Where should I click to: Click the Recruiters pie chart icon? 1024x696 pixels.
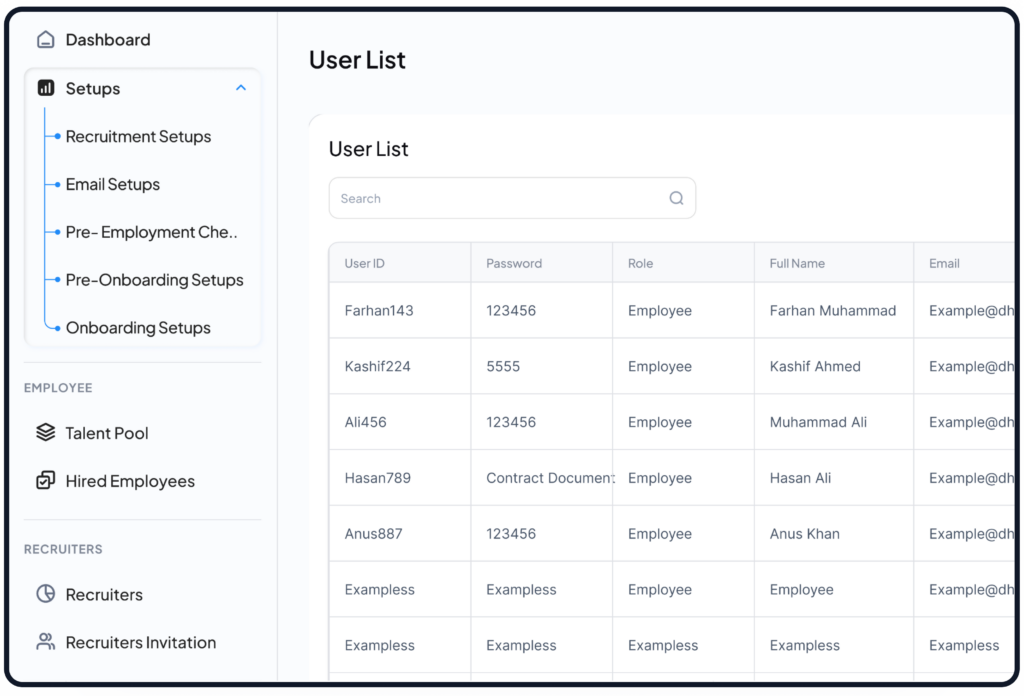pyautogui.click(x=45, y=594)
